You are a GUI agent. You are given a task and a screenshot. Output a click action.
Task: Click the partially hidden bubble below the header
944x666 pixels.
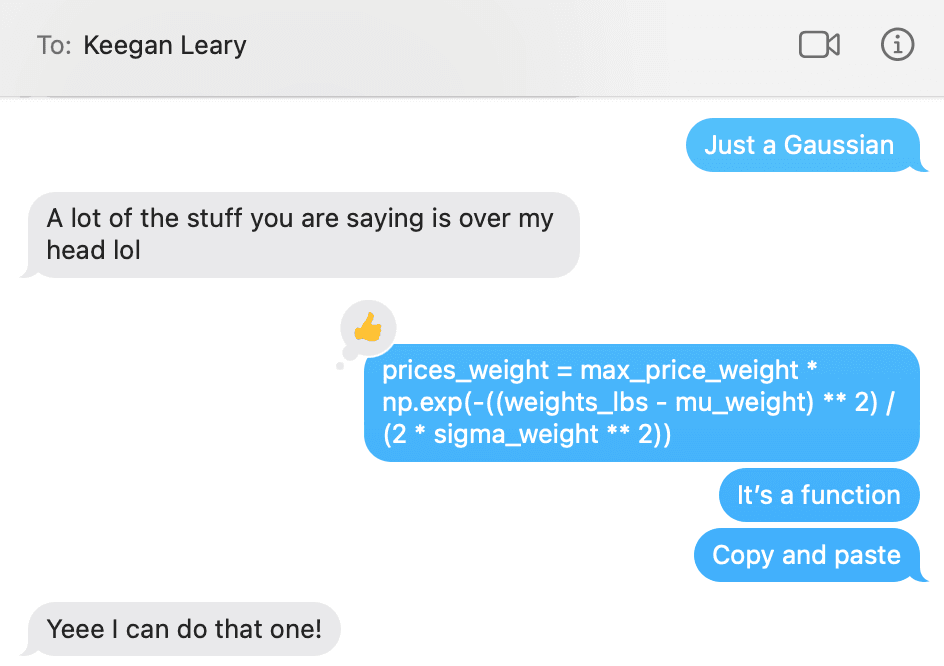310,96
